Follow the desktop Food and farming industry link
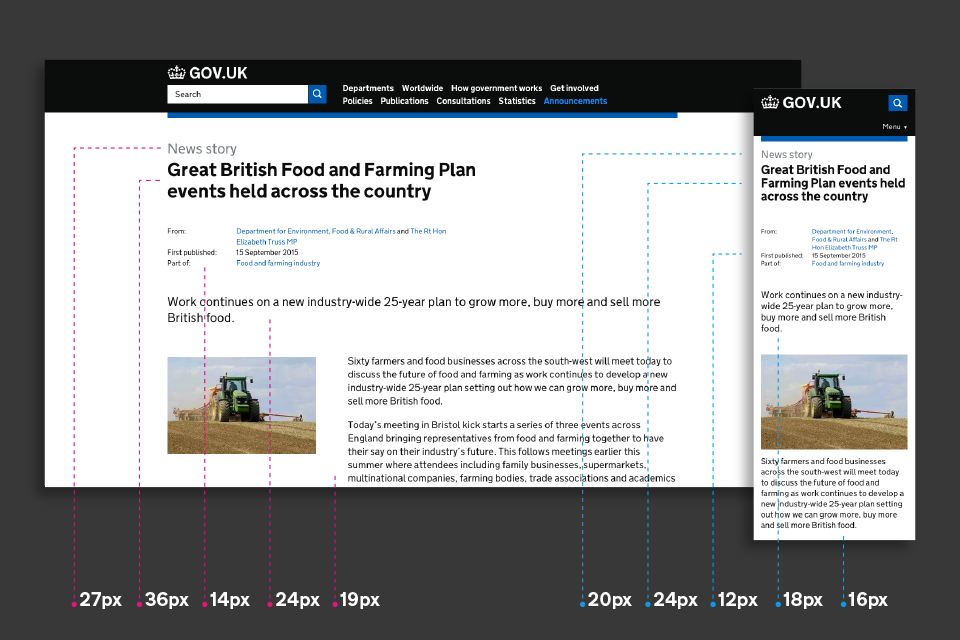Screen dimensions: 960x640 click(x=278, y=263)
